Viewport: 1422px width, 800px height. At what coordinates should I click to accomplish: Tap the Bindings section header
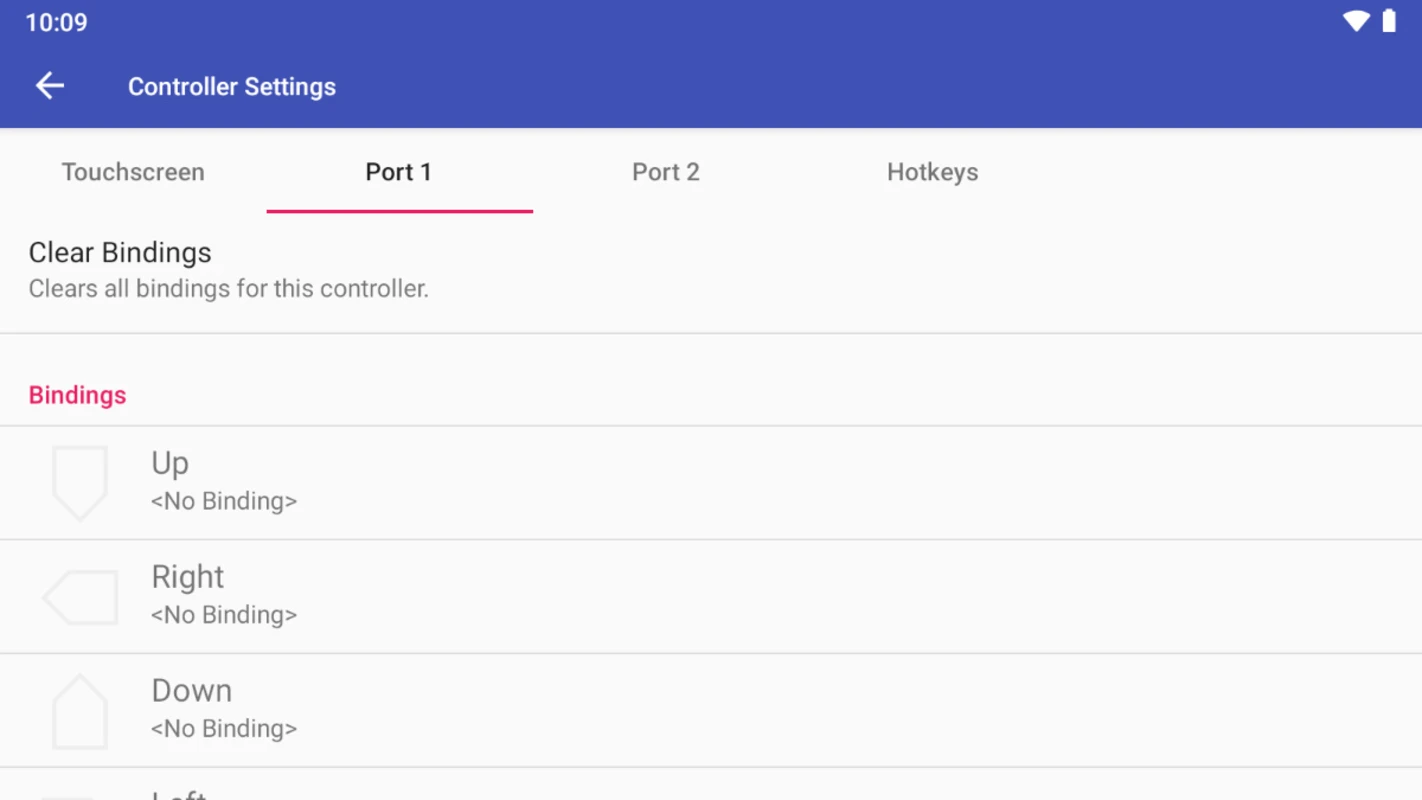tap(77, 395)
